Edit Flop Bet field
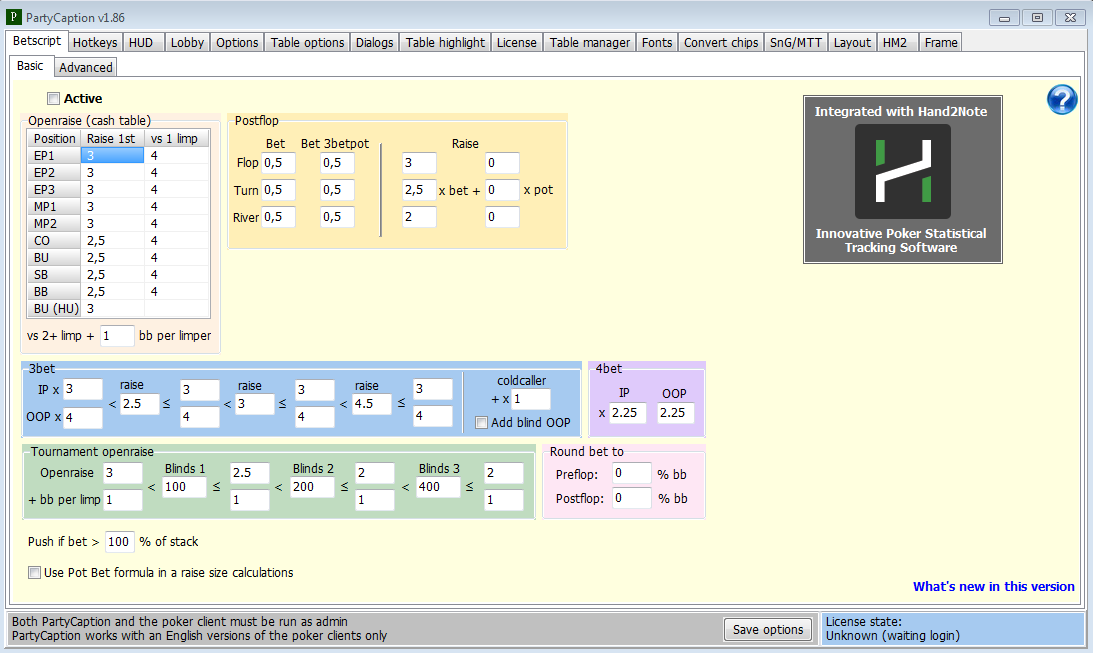Image resolution: width=1093 pixels, height=653 pixels. click(278, 163)
